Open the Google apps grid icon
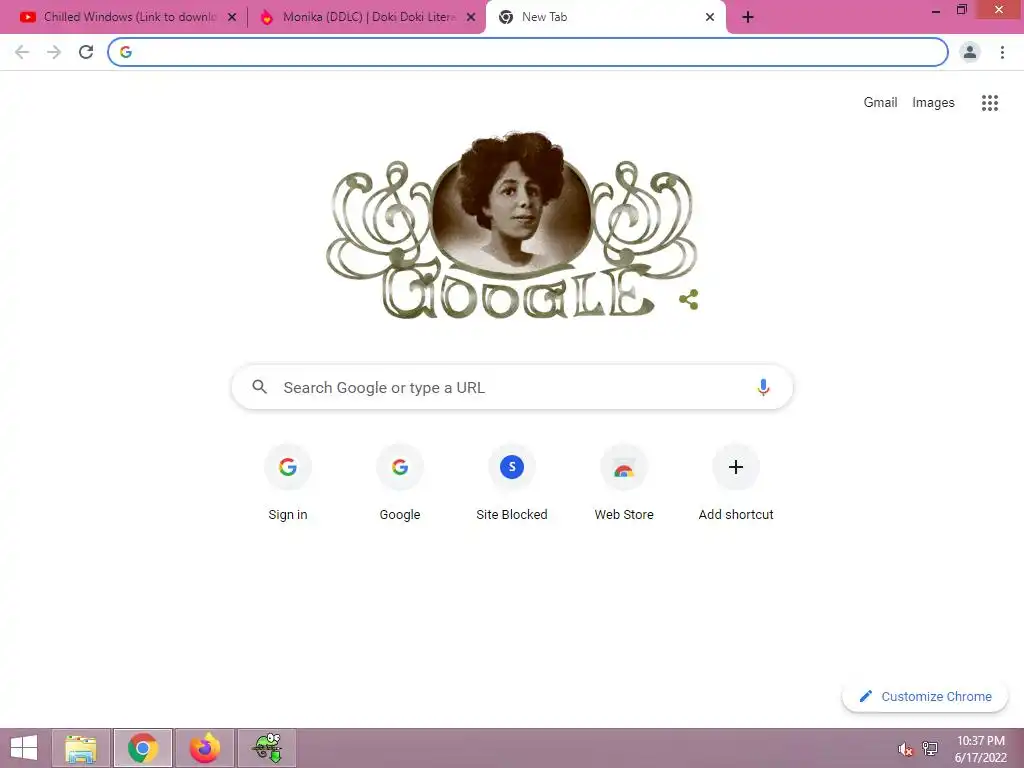The image size is (1024, 768). [x=989, y=103]
